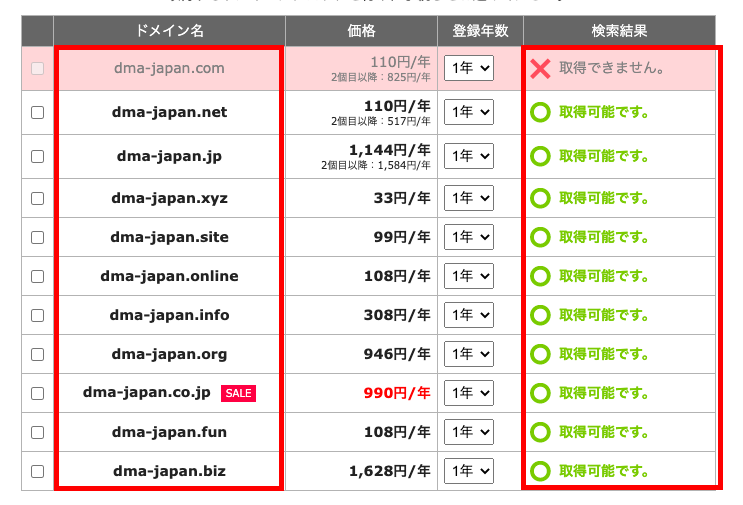Screen dimensions: 743x505
Task: Select the dma-japan.site checkbox
Action: pyautogui.click(x=38, y=237)
